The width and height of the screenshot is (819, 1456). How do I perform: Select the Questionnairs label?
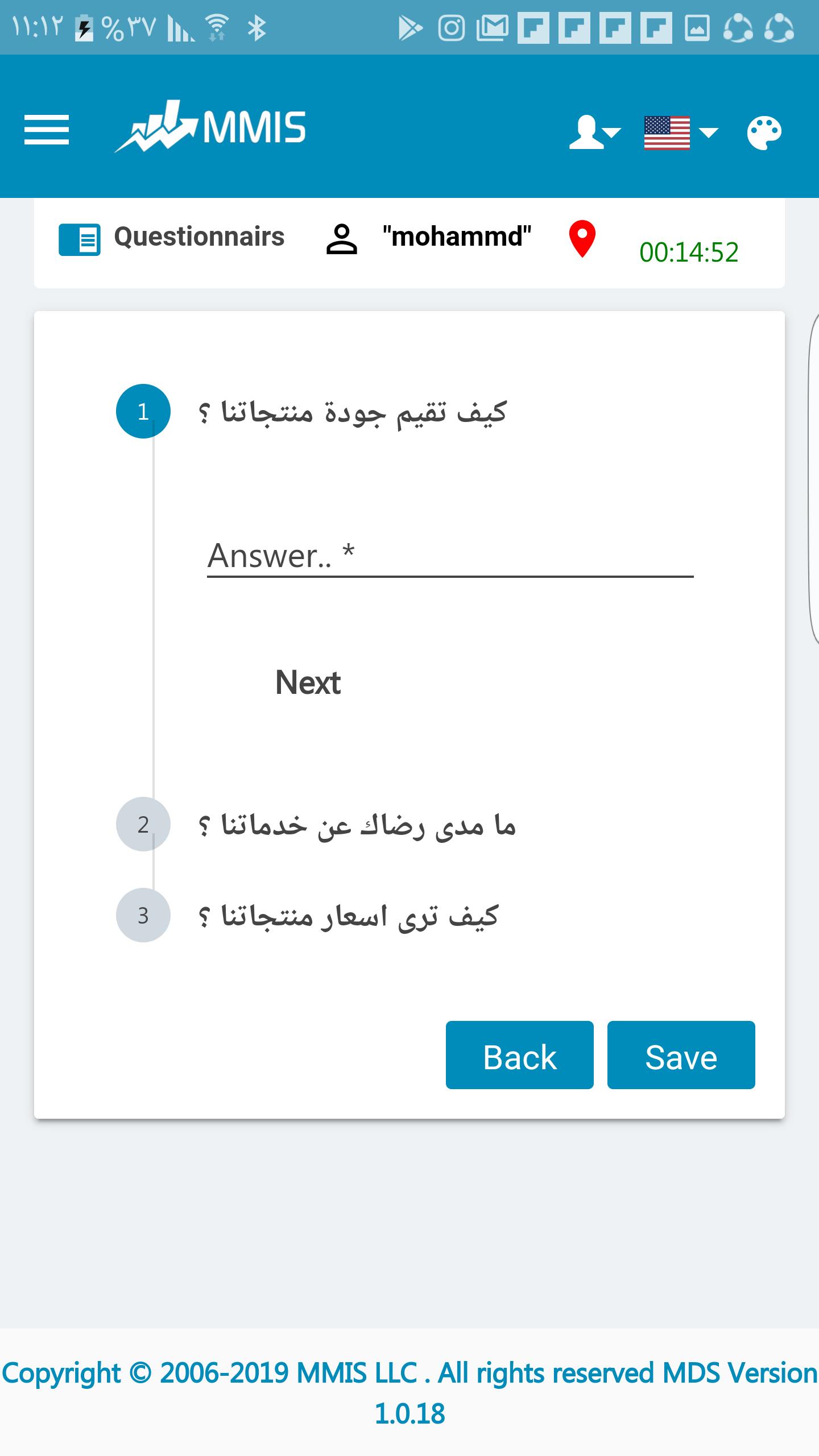click(199, 237)
